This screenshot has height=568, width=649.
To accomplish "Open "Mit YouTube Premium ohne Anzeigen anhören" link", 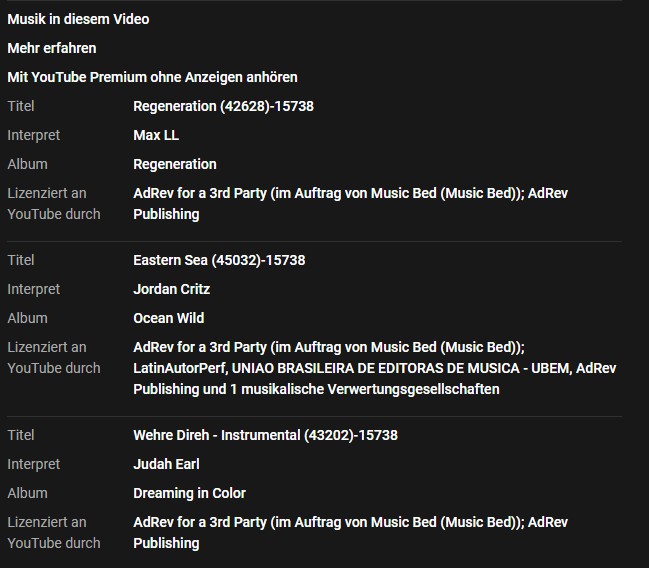I will tap(152, 77).
